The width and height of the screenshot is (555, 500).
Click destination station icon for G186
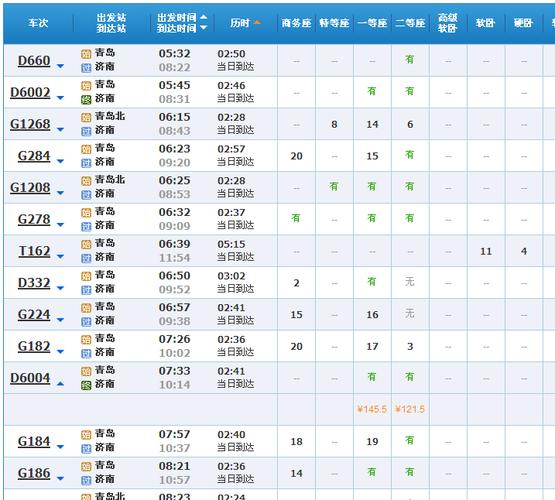coord(86,480)
